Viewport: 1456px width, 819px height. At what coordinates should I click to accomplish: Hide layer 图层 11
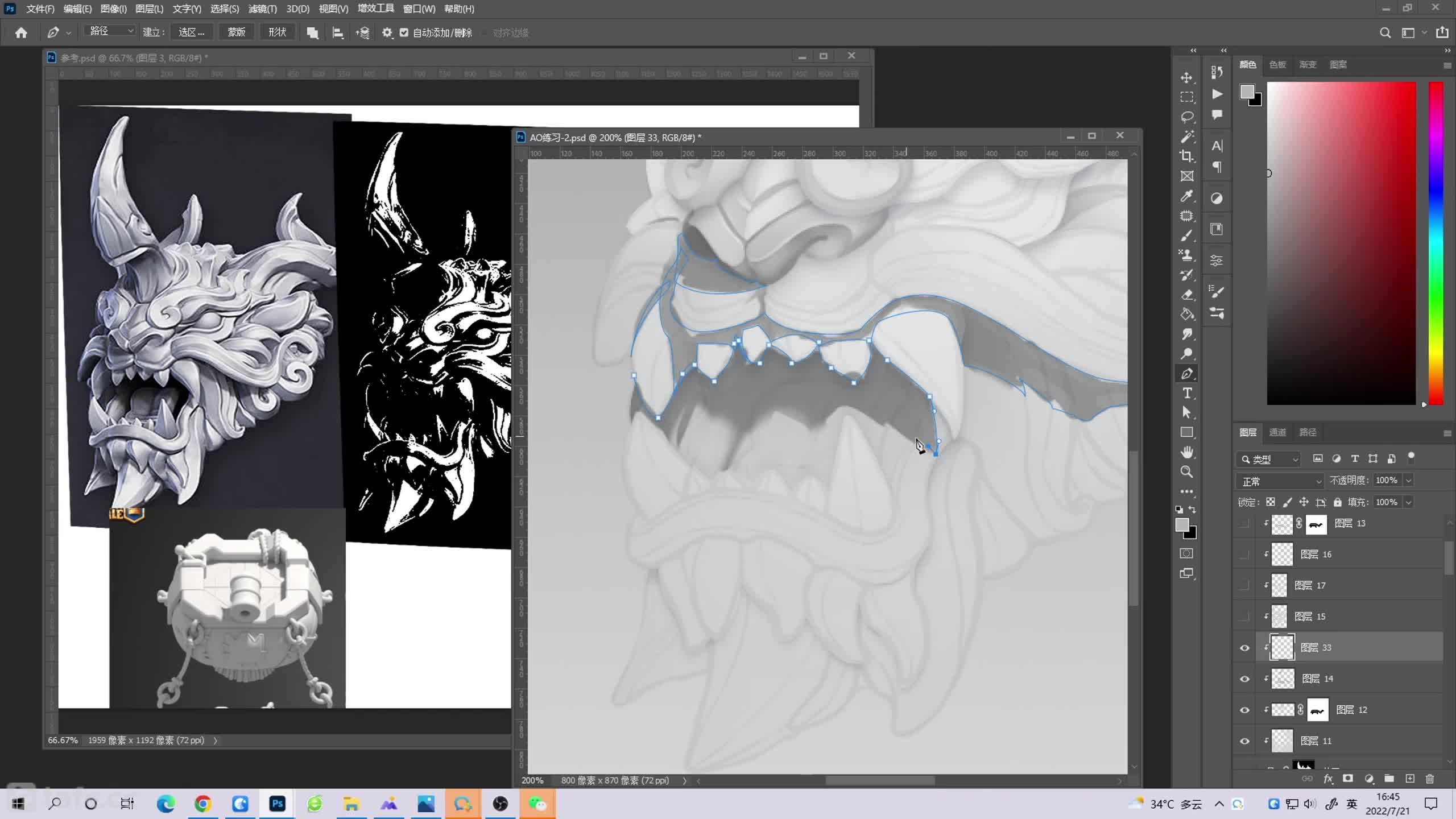coord(1244,741)
